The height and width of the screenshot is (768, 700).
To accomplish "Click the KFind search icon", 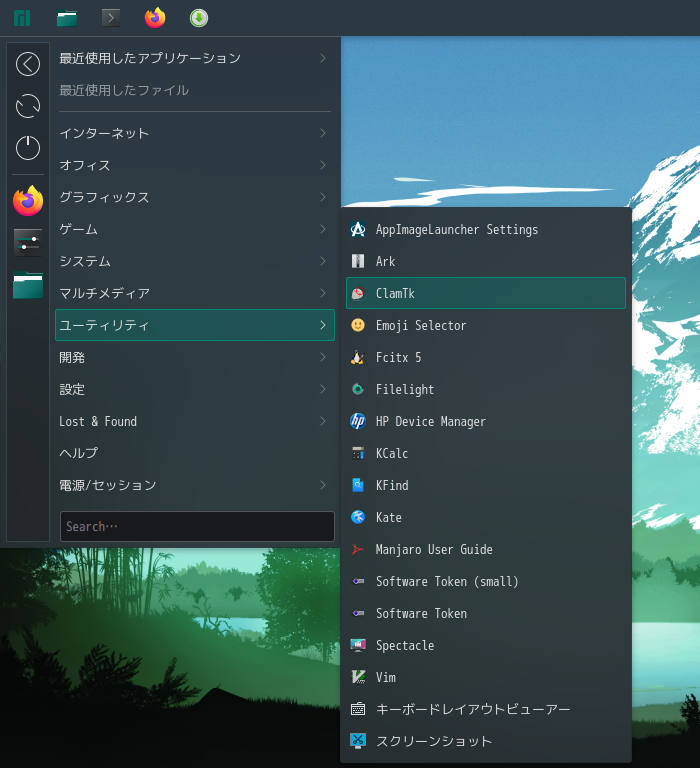I will coord(358,485).
